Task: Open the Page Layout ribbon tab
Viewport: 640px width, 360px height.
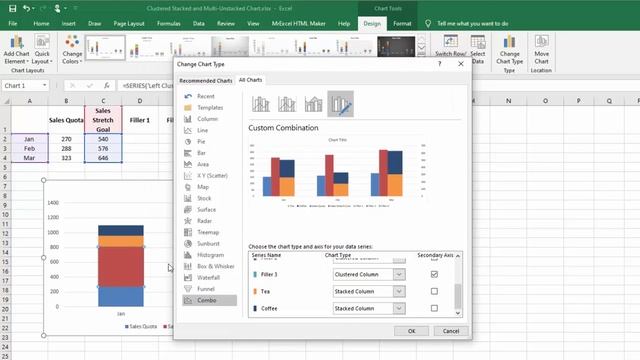Action: coord(129,24)
